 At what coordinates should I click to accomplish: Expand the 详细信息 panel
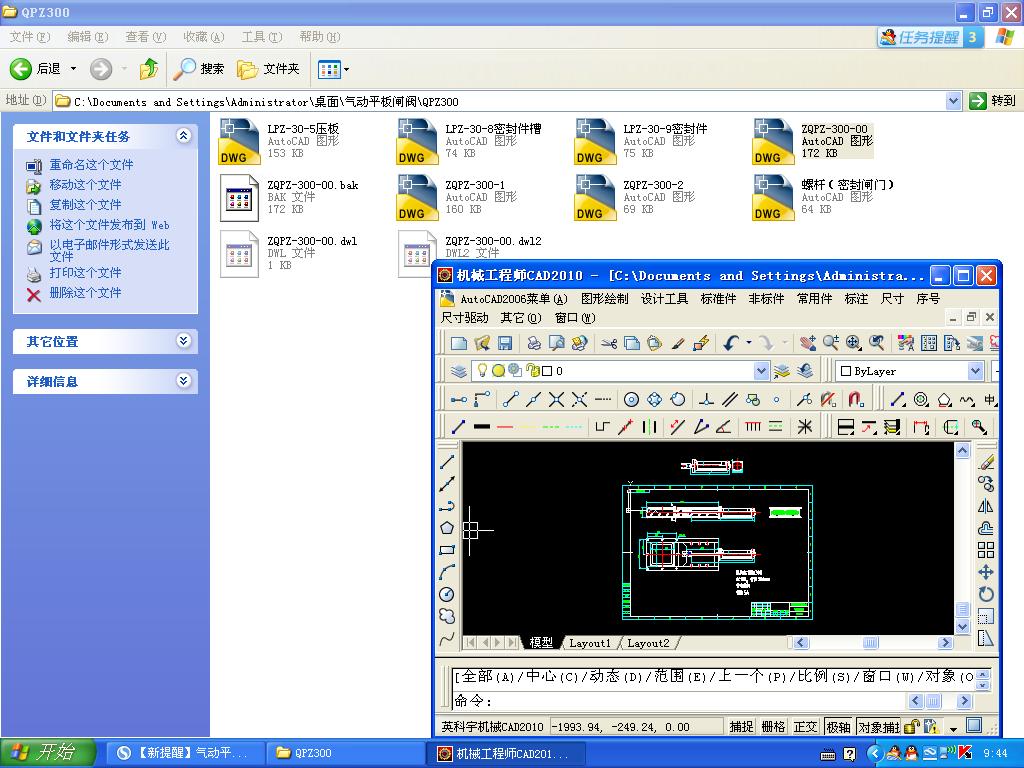click(x=184, y=381)
